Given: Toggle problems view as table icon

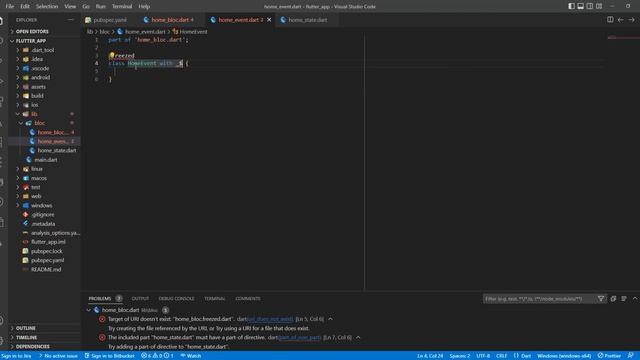Looking at the screenshot, I should (624, 299).
